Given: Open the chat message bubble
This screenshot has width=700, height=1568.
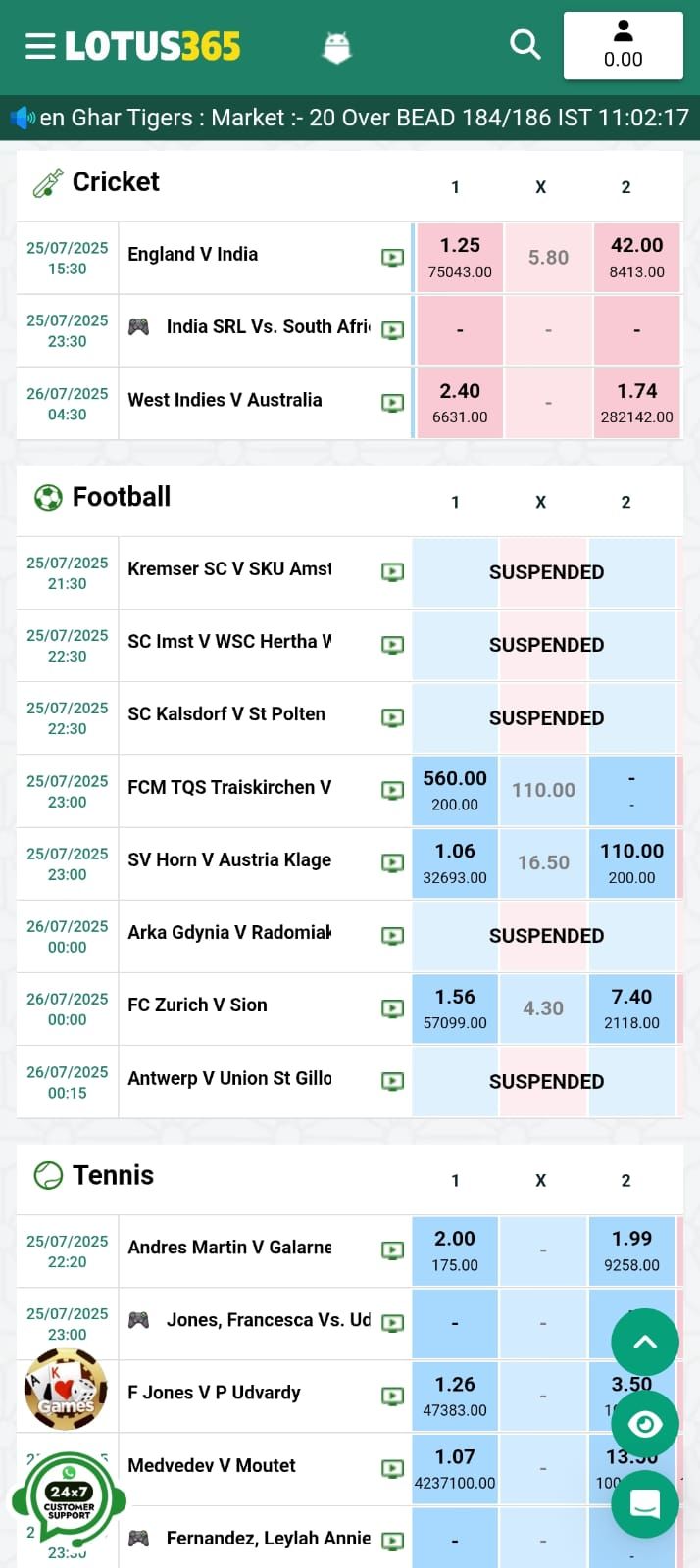Looking at the screenshot, I should point(645,1504).
